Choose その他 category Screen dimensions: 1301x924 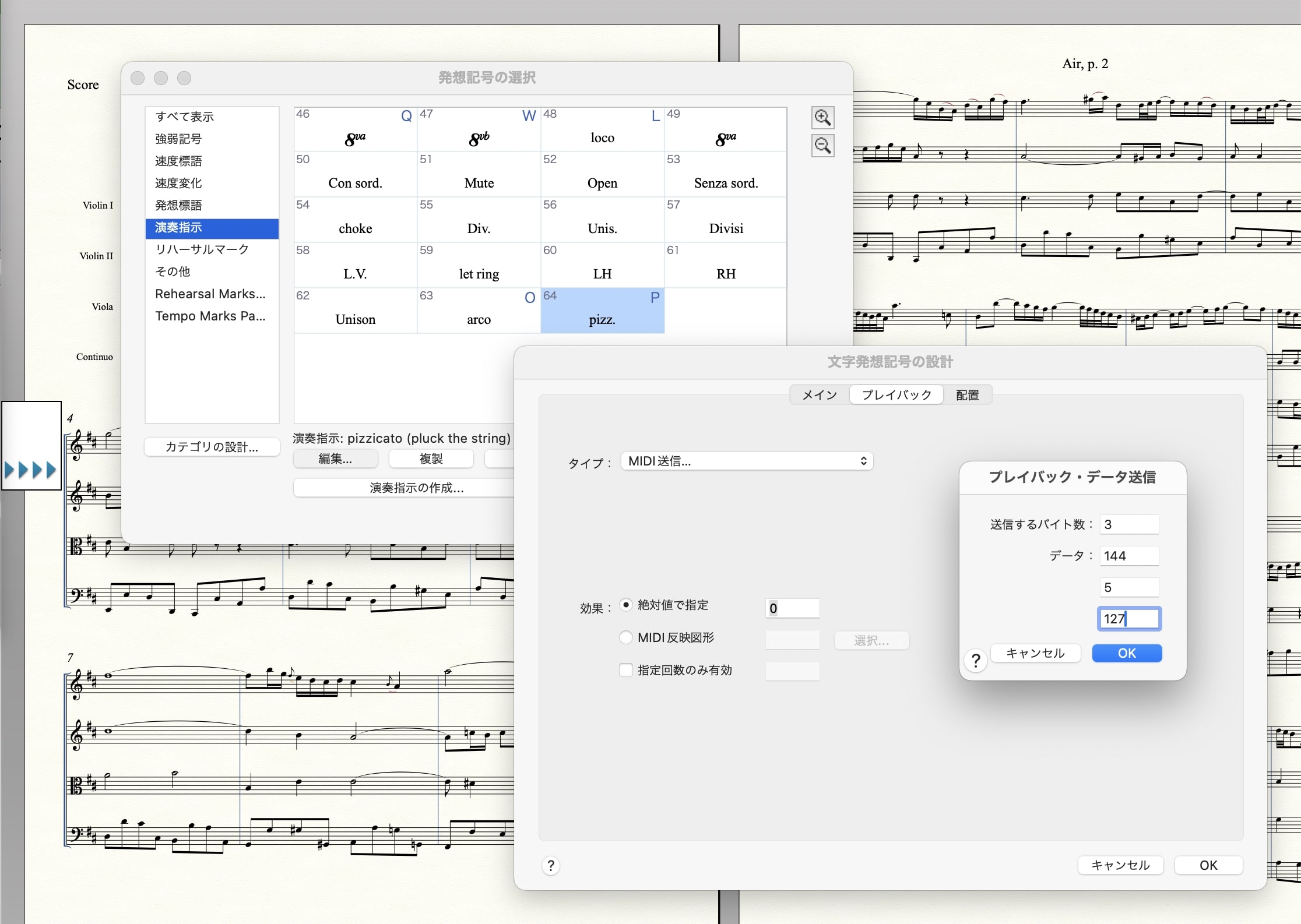pos(212,271)
